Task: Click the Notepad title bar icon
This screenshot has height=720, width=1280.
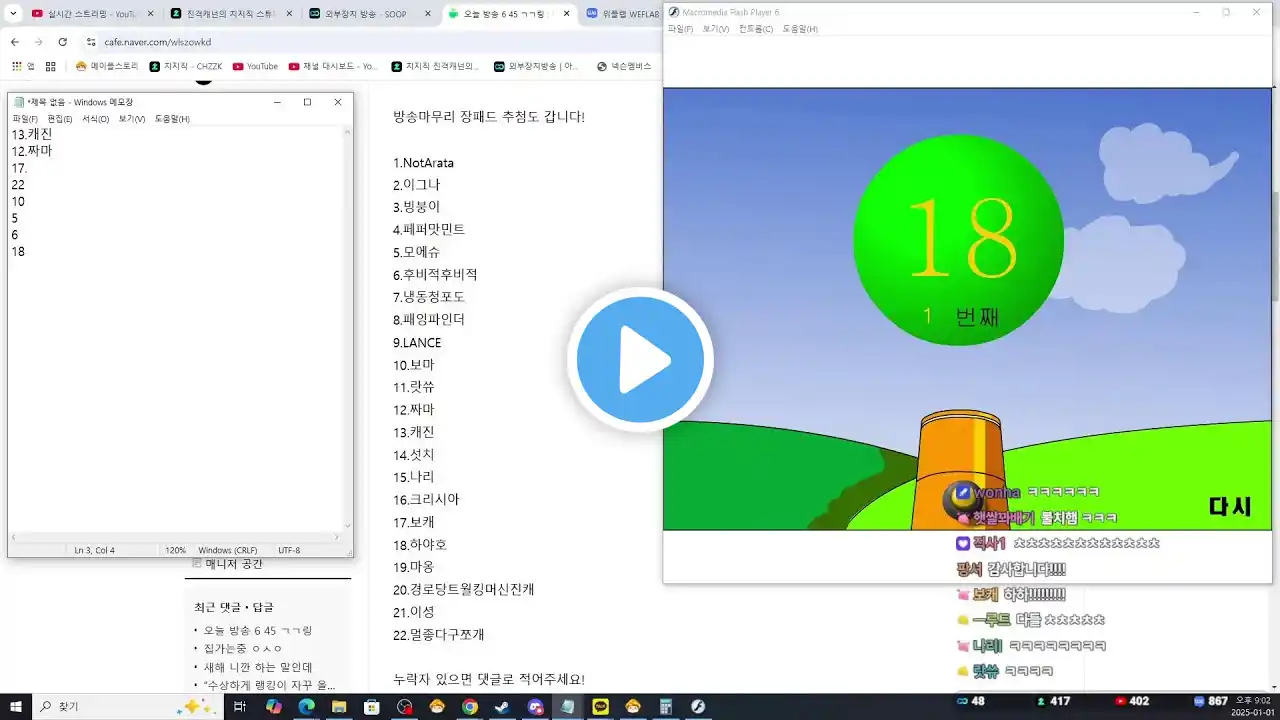Action: [19, 102]
